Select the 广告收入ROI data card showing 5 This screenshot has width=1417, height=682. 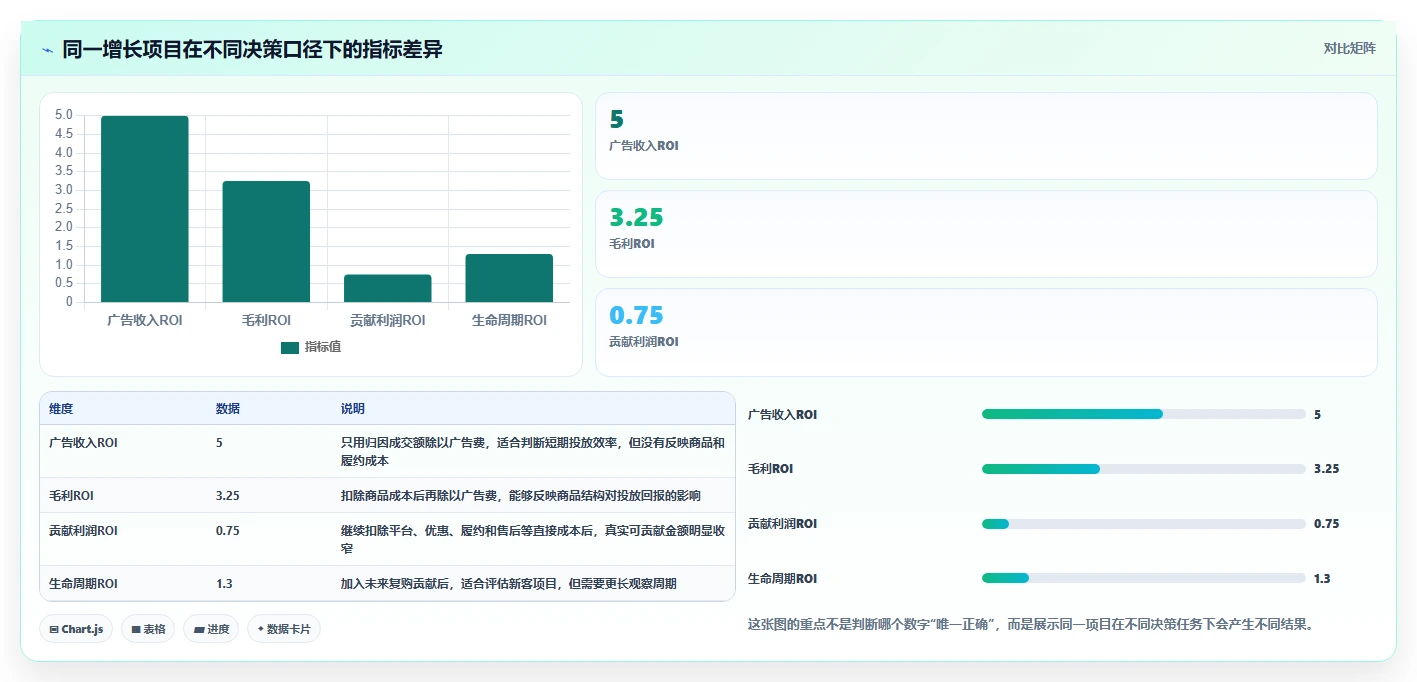(x=986, y=136)
